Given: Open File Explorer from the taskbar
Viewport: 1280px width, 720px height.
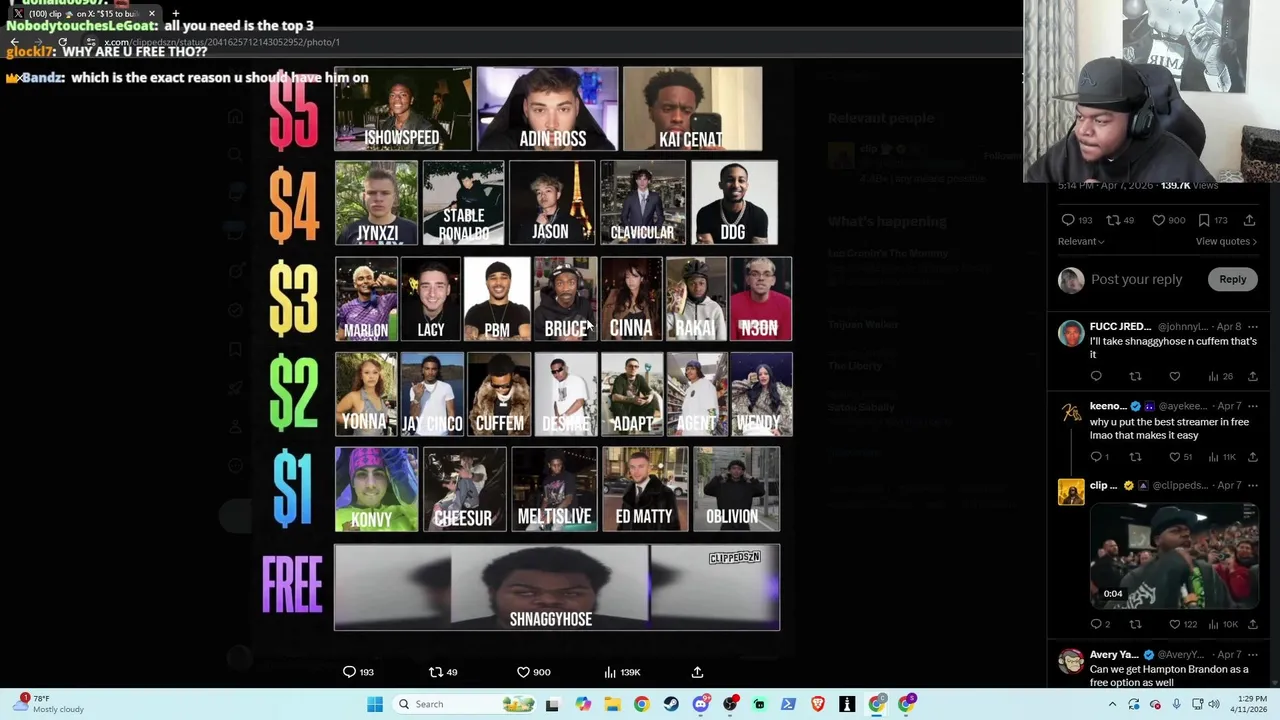Looking at the screenshot, I should pyautogui.click(x=612, y=704).
